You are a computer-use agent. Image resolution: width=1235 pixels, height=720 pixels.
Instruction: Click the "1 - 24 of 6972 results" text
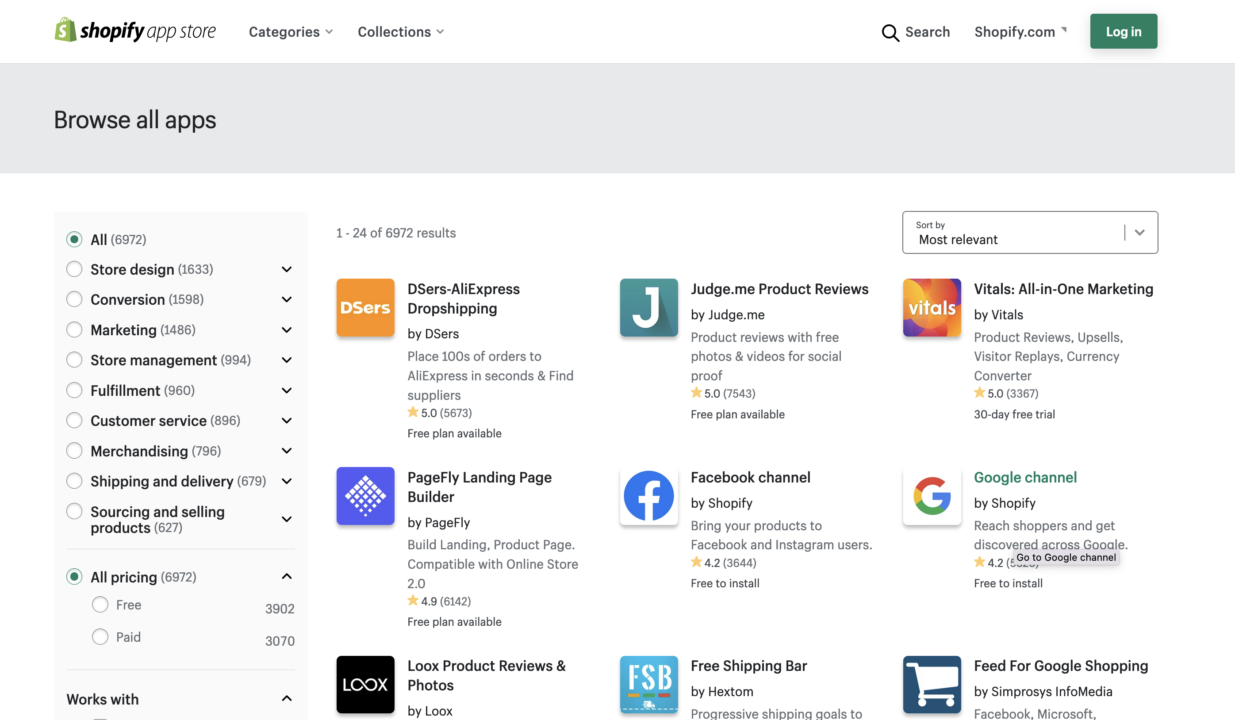point(396,233)
